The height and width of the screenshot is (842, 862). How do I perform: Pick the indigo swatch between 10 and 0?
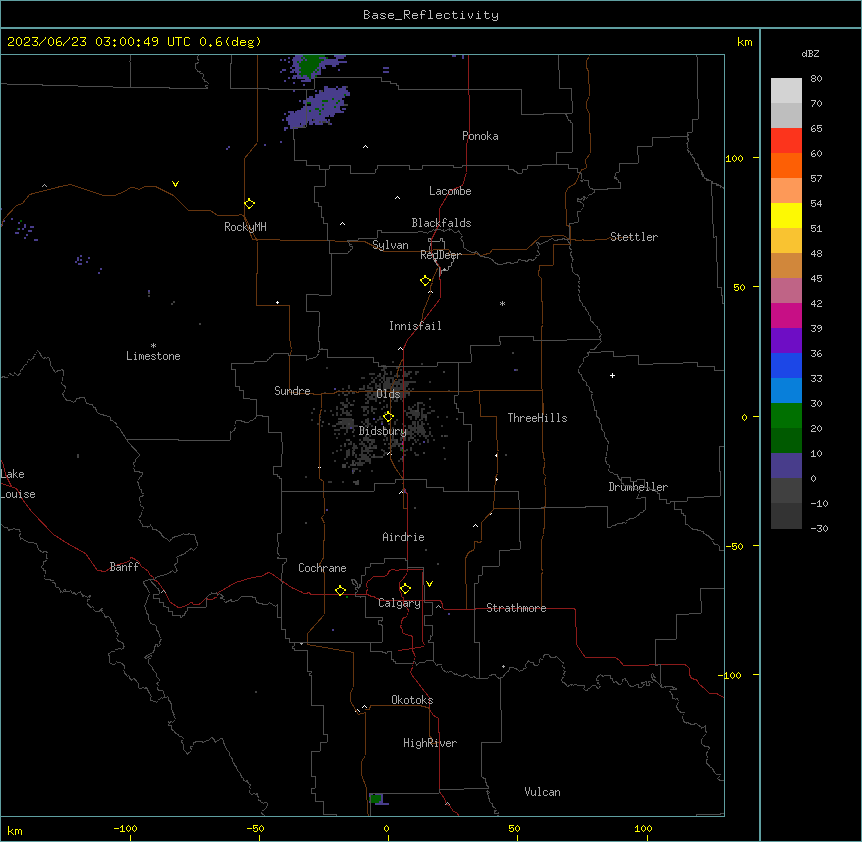786,466
